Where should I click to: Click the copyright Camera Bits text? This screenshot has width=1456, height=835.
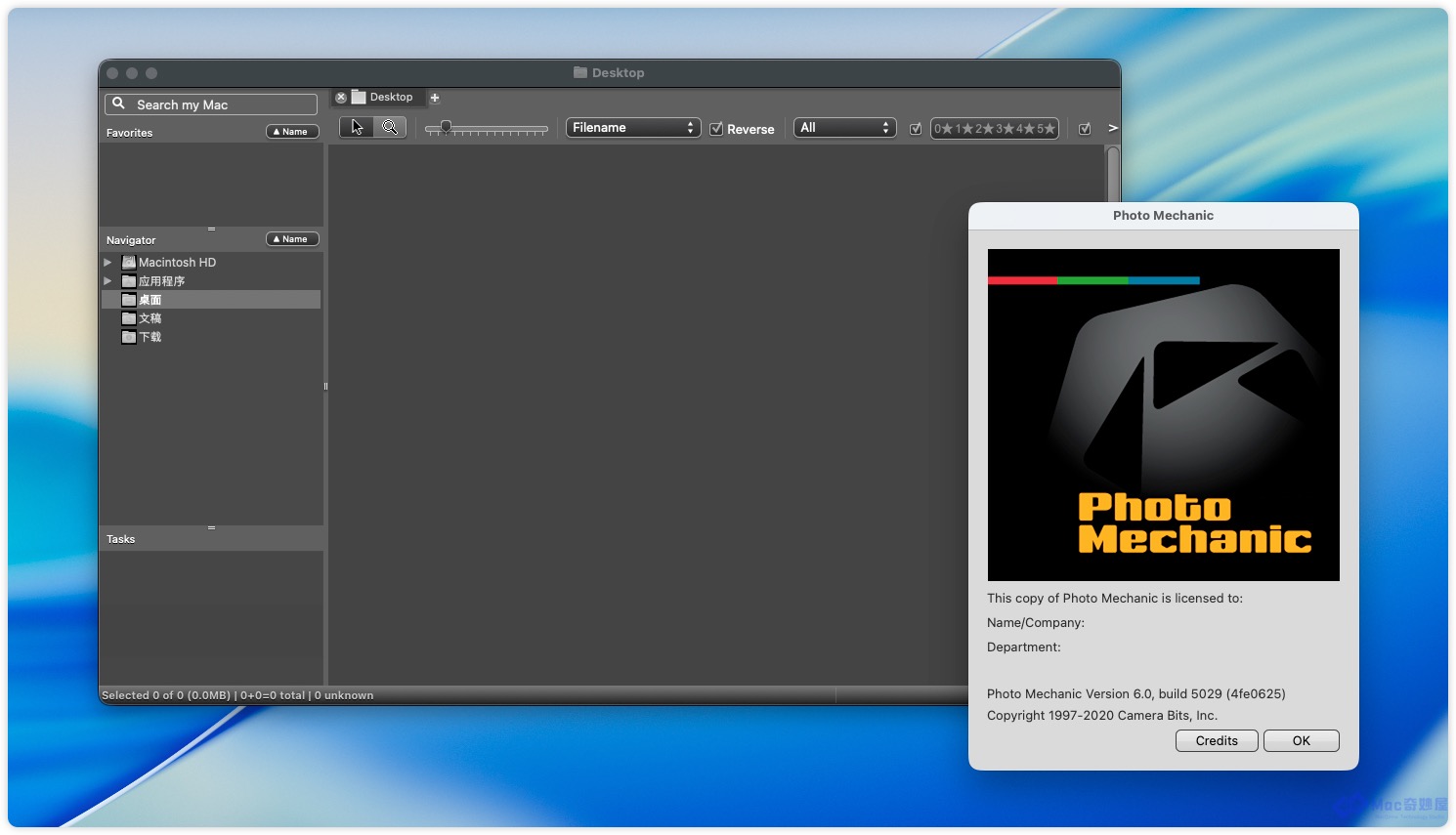click(1102, 716)
